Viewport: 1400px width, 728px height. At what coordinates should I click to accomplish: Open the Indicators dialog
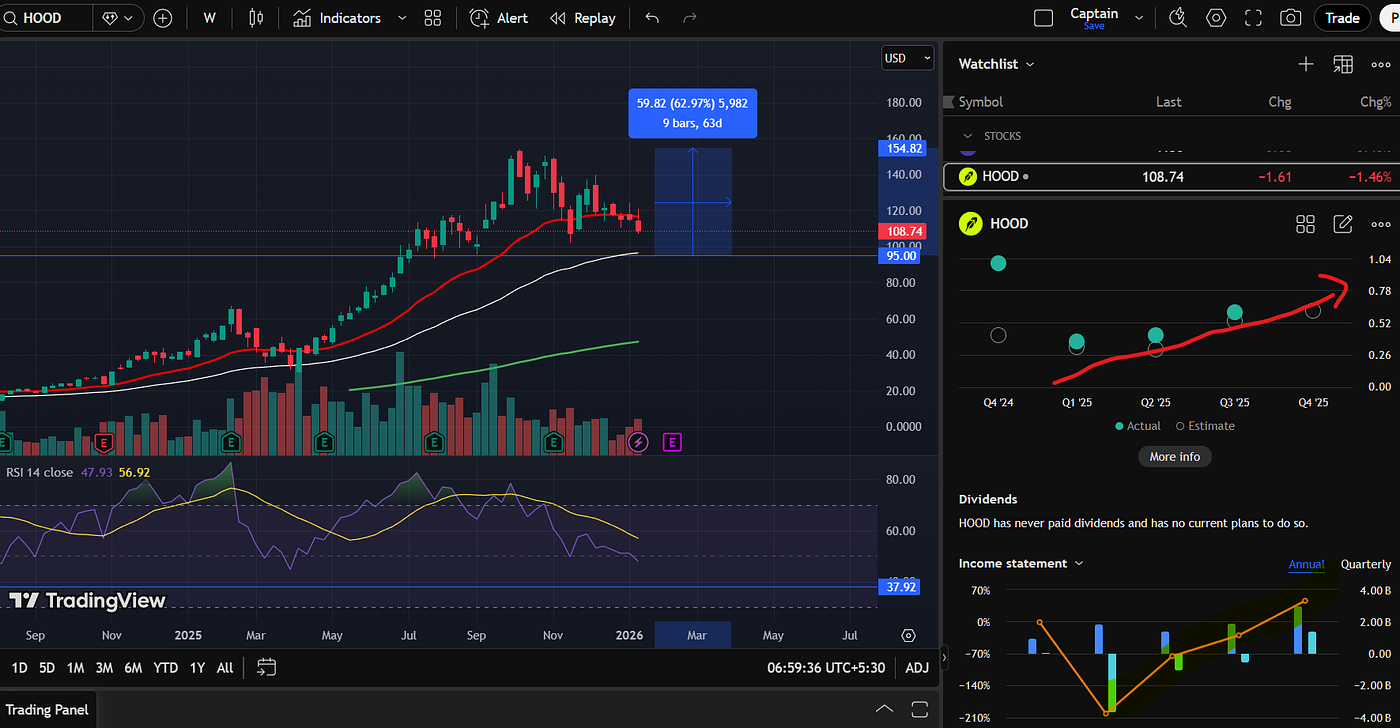[337, 18]
